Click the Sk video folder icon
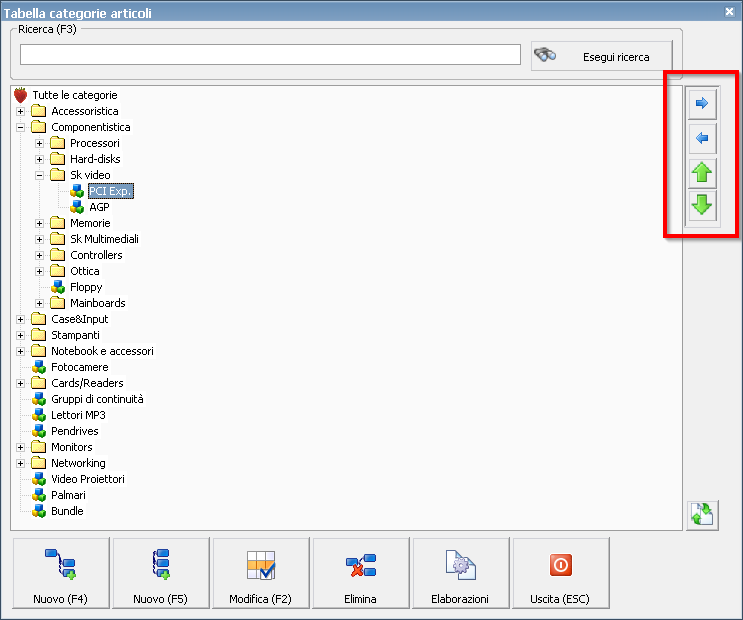743x620 pixels. (x=58, y=175)
